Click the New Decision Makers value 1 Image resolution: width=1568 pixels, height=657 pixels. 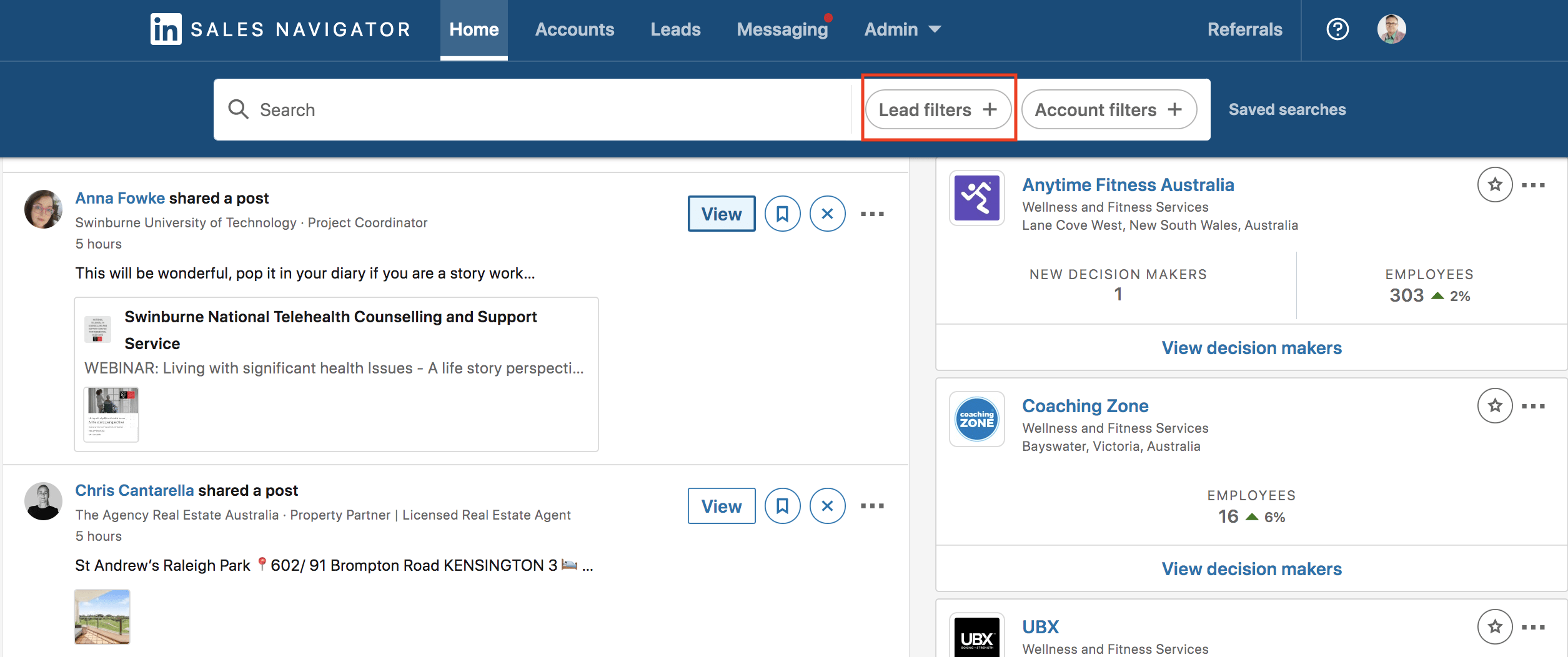coord(1118,294)
